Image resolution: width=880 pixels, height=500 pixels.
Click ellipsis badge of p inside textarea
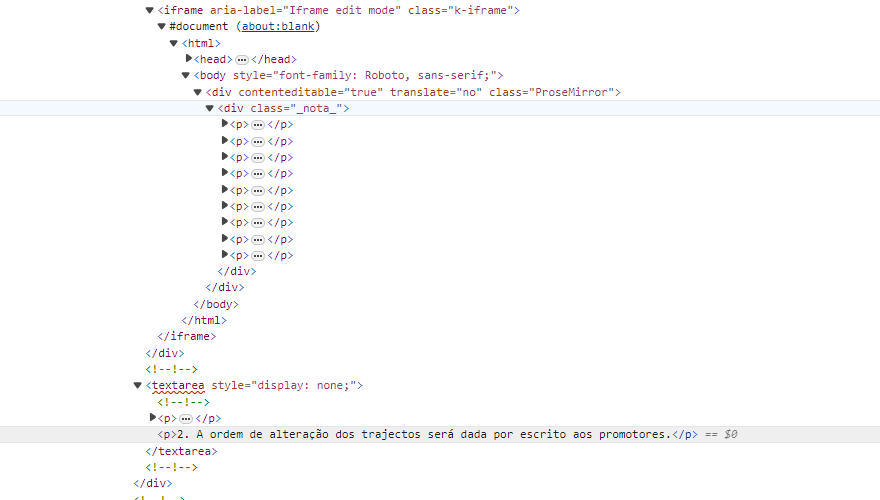pyautogui.click(x=185, y=419)
